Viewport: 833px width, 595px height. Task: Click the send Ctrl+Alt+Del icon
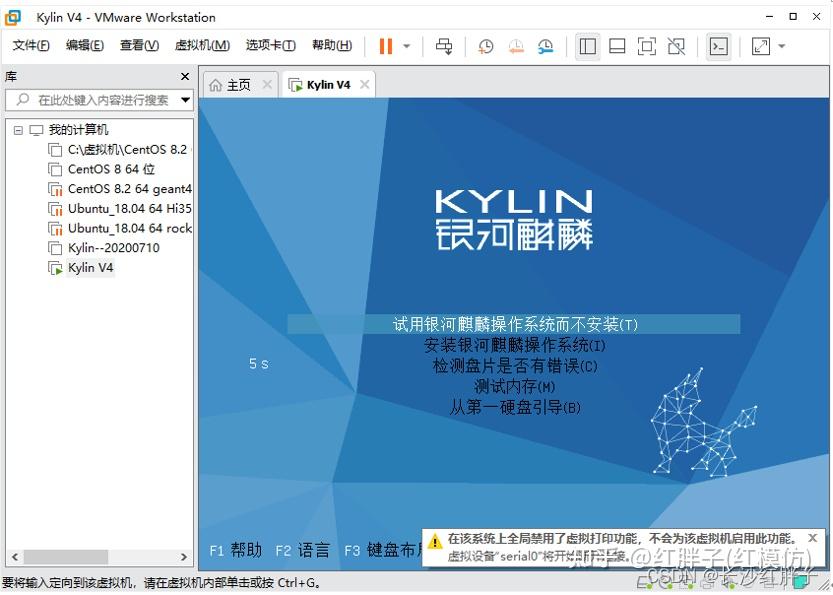pyautogui.click(x=444, y=46)
